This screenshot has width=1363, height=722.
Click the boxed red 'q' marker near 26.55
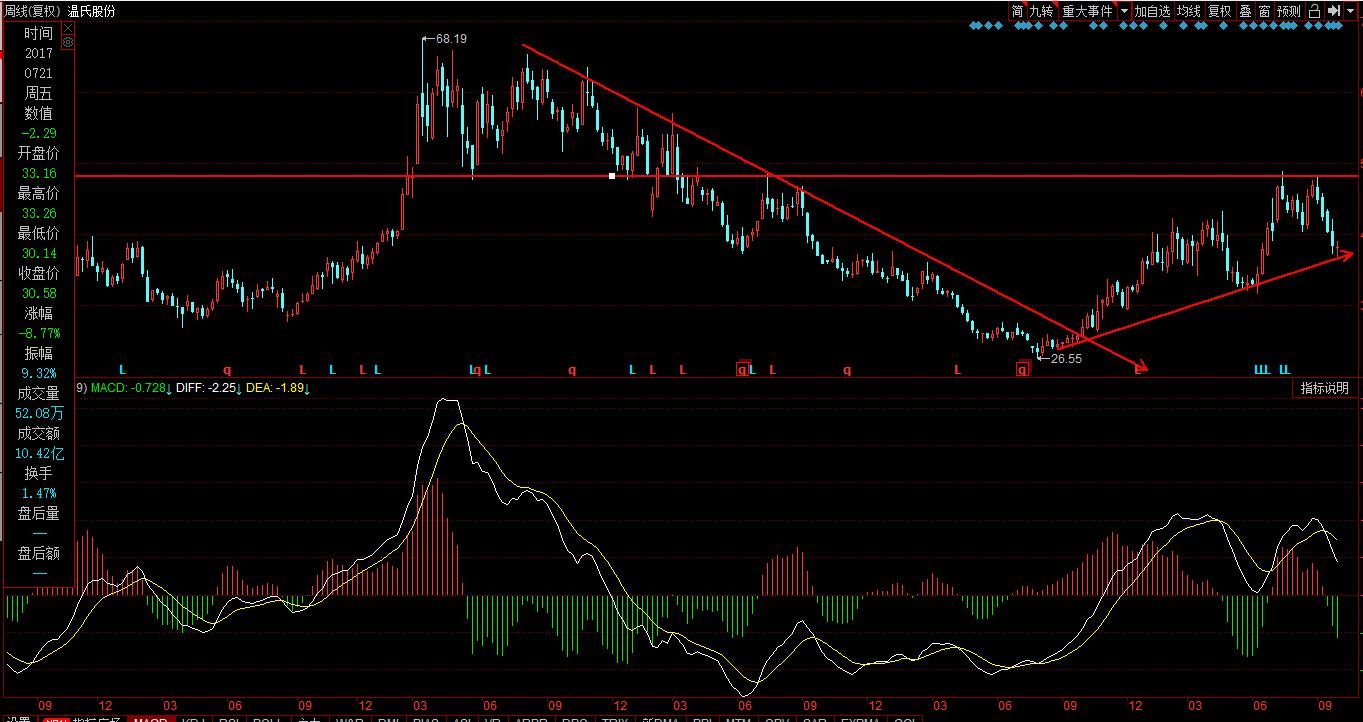[1022, 369]
